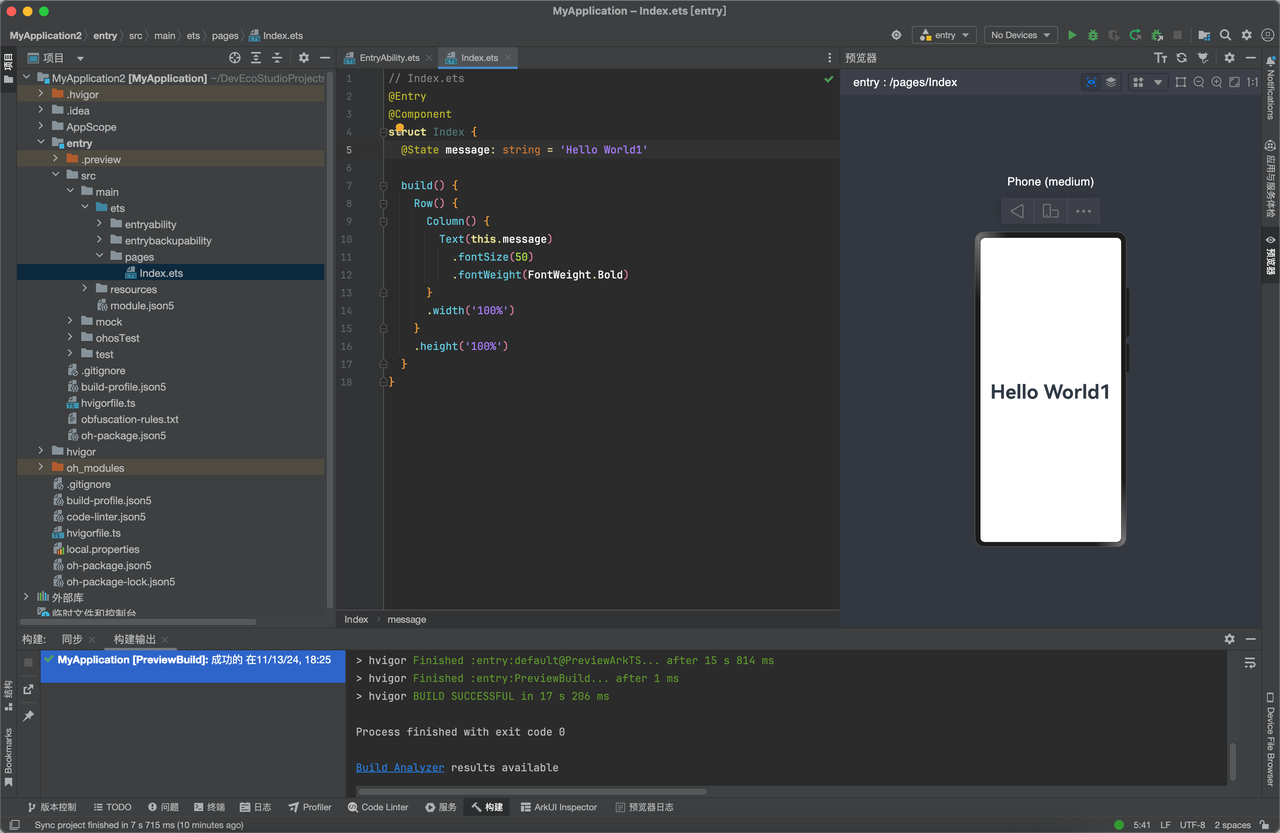
Task: Pin the build output tab
Action: point(28,716)
